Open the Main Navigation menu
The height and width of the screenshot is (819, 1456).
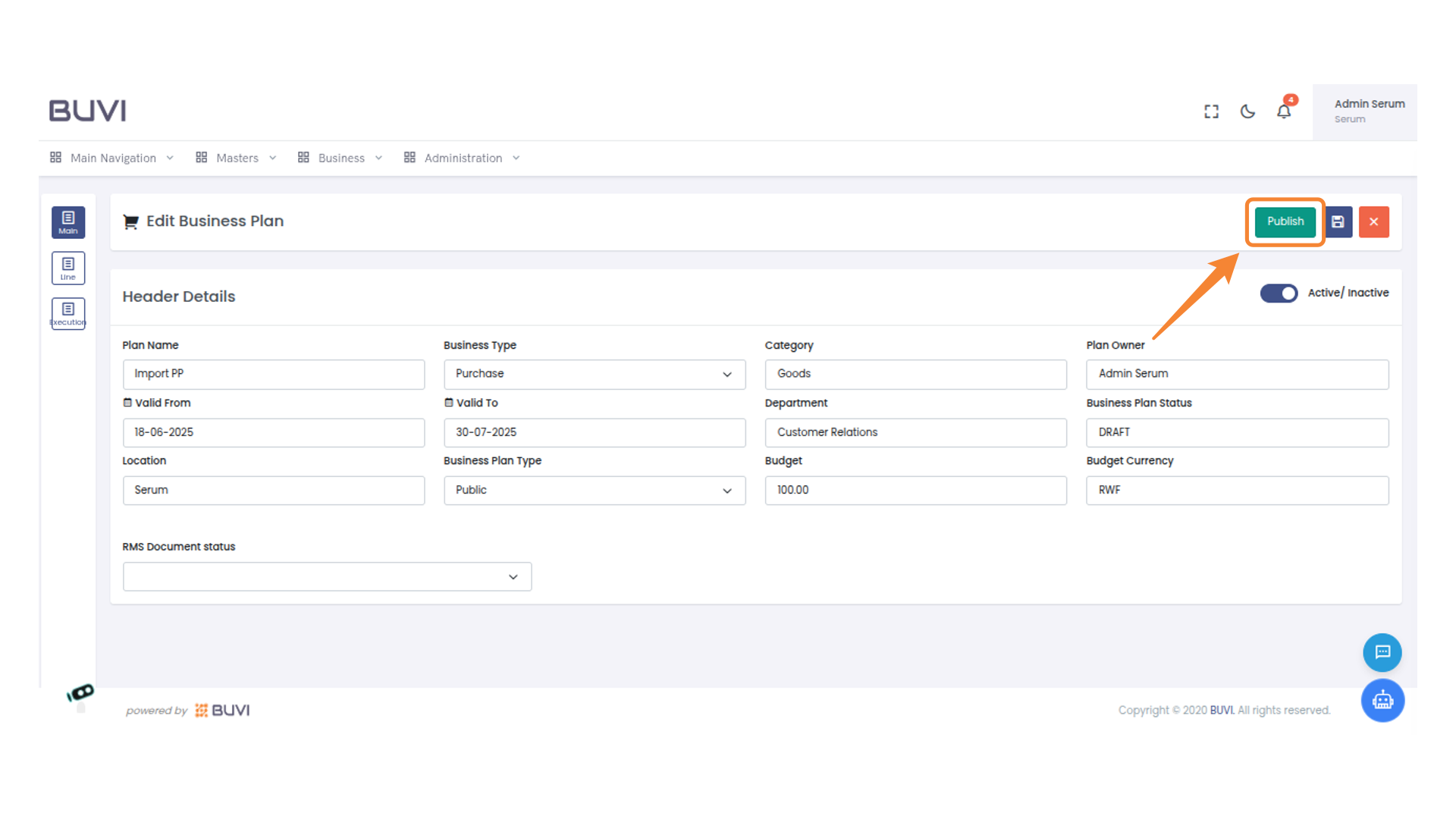click(112, 158)
